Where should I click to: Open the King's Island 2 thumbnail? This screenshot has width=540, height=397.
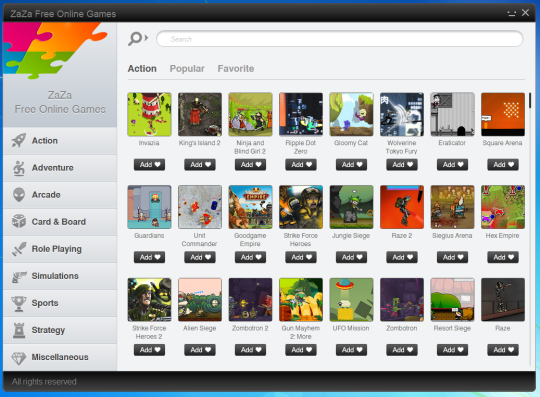[x=200, y=114]
